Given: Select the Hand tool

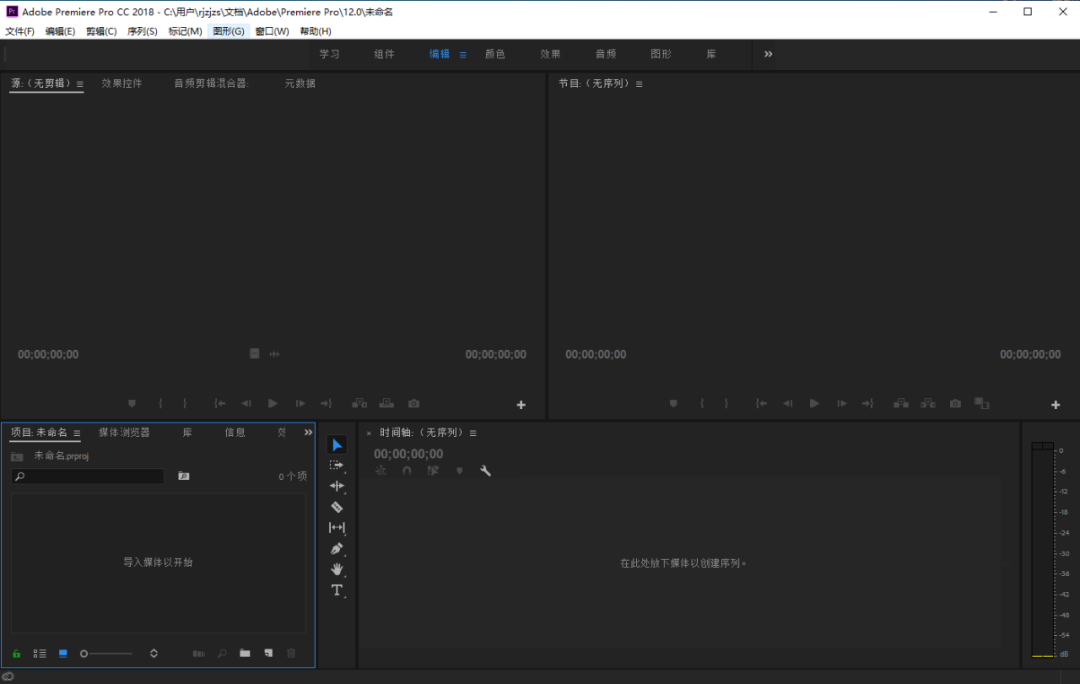Looking at the screenshot, I should (x=337, y=570).
